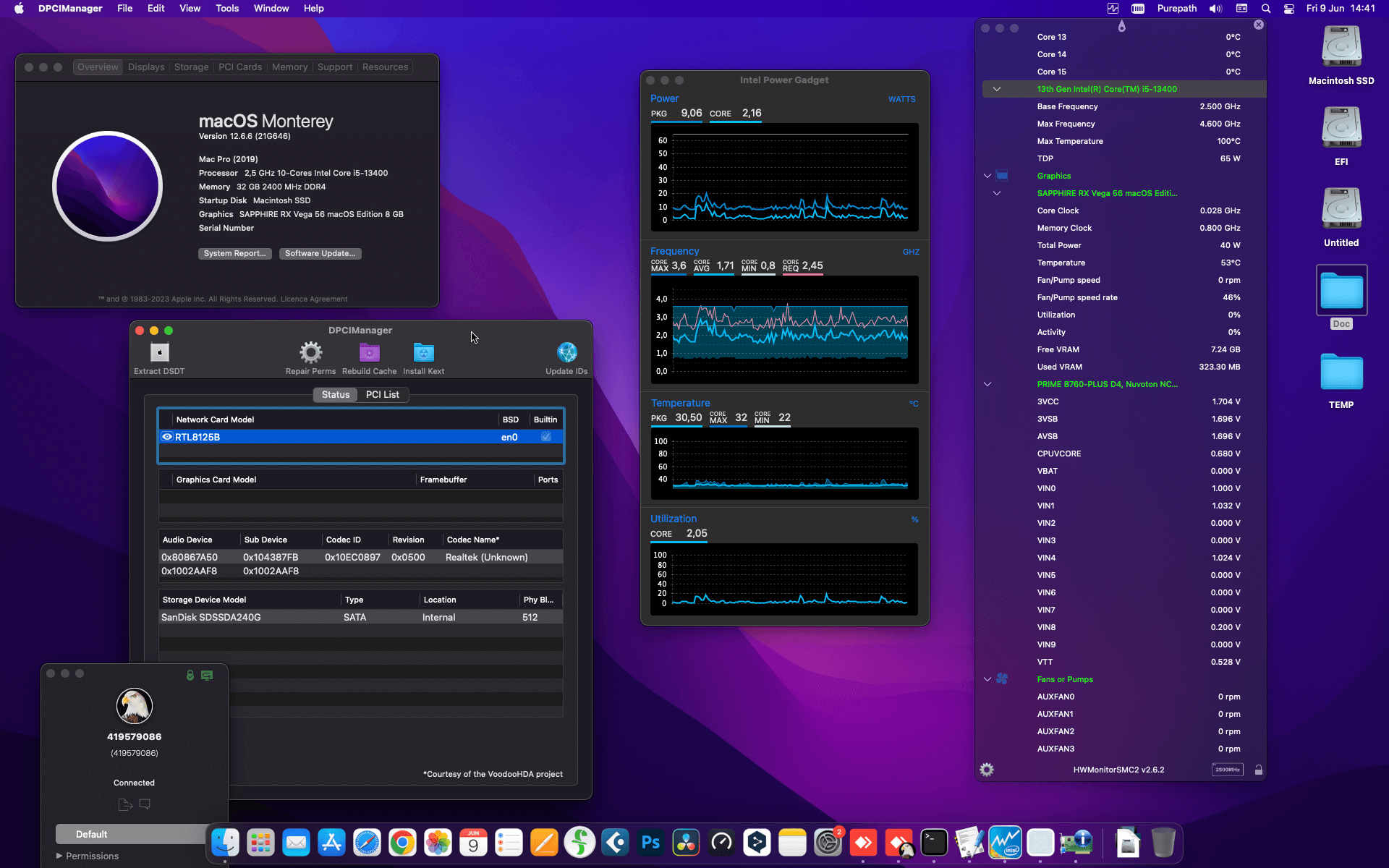Select the RTL8125B network card row
Screen dimensions: 1389x868
tap(360, 437)
